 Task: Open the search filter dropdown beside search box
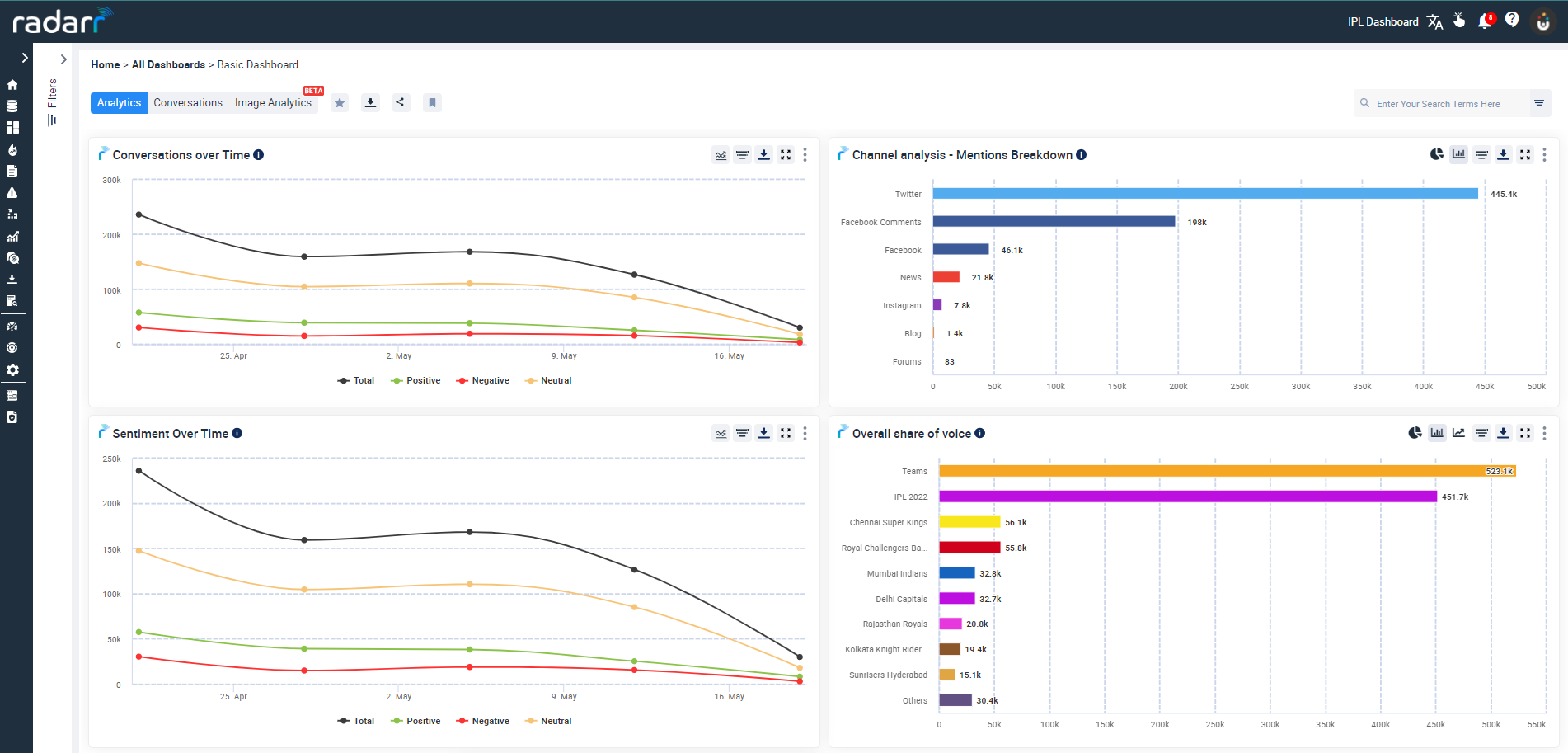[1540, 103]
